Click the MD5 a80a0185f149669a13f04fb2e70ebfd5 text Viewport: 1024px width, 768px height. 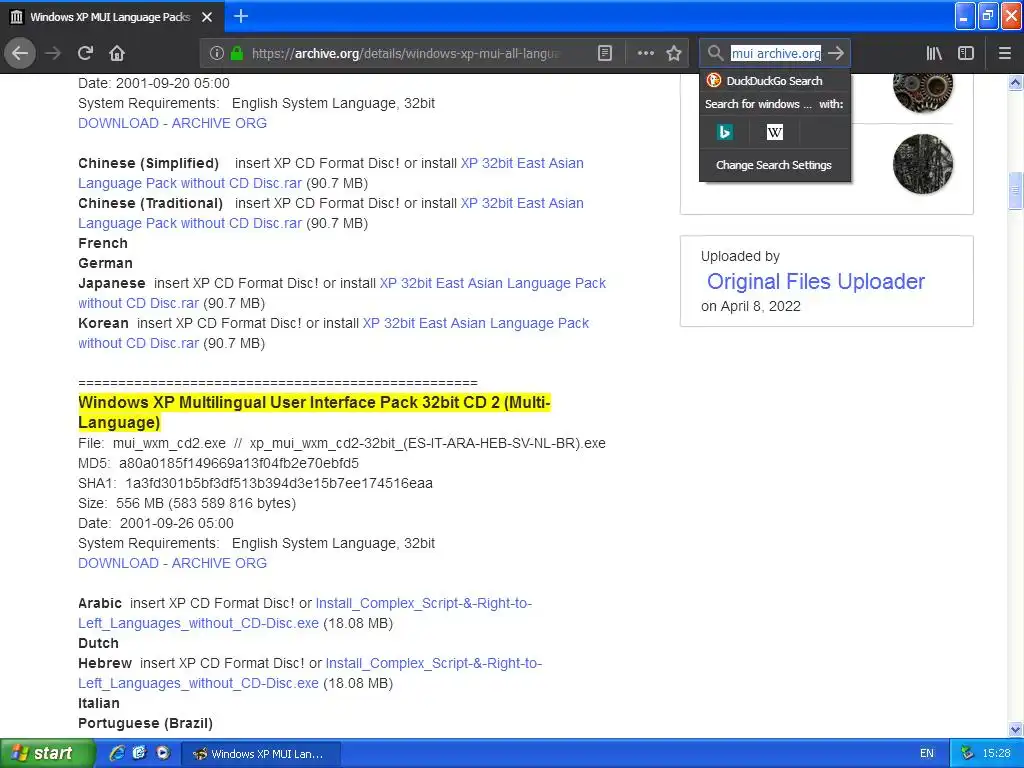click(218, 464)
